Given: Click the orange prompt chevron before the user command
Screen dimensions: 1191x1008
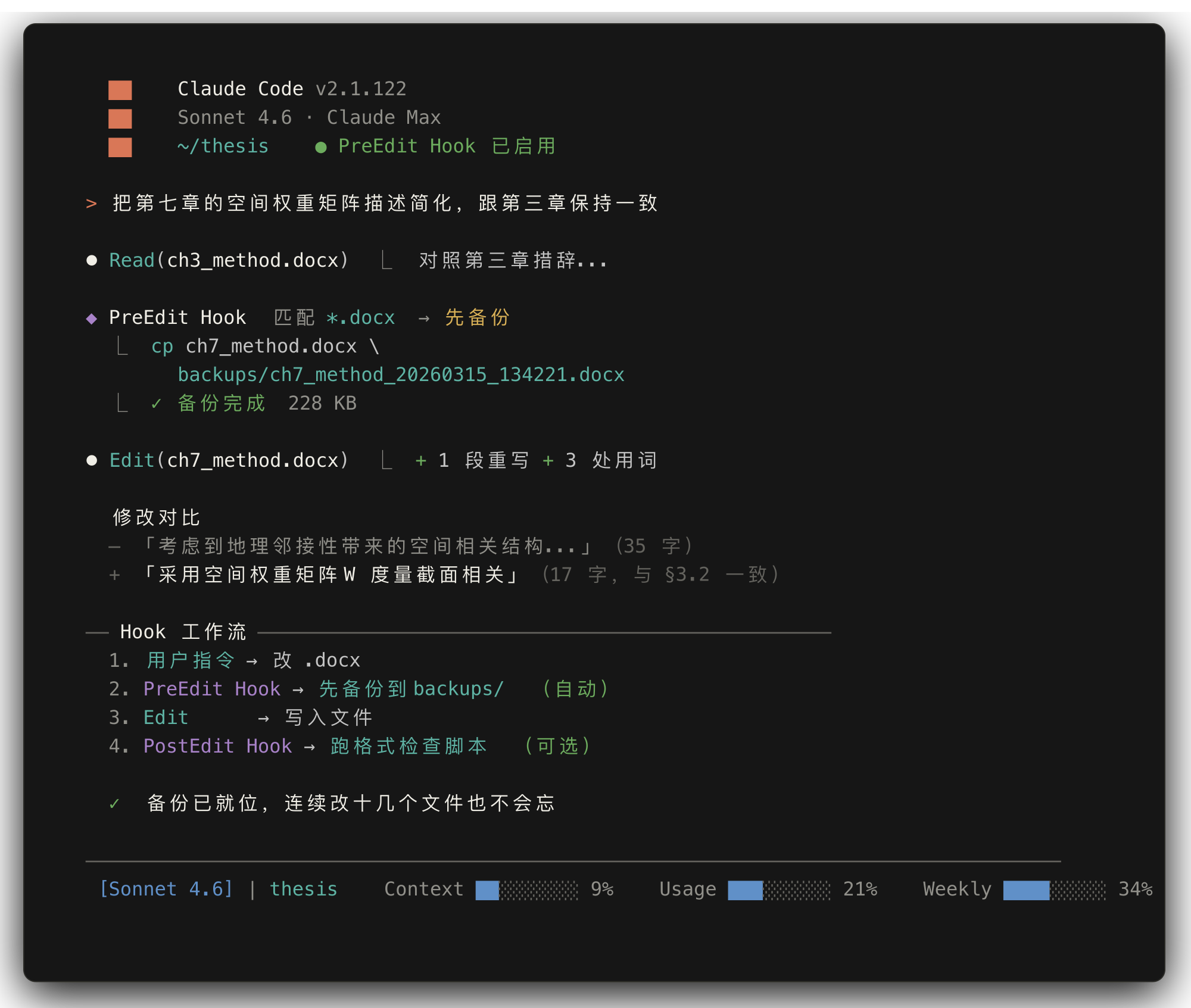Looking at the screenshot, I should [91, 204].
